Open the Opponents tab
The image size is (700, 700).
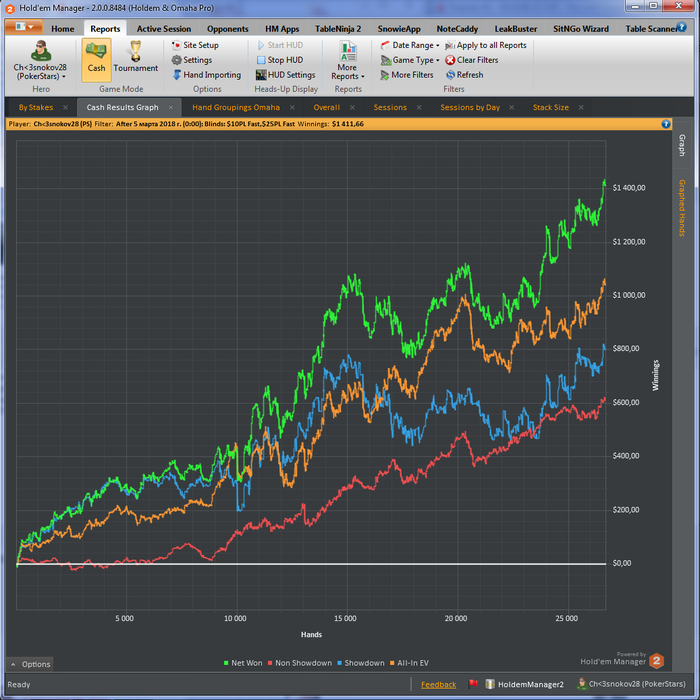pyautogui.click(x=227, y=29)
